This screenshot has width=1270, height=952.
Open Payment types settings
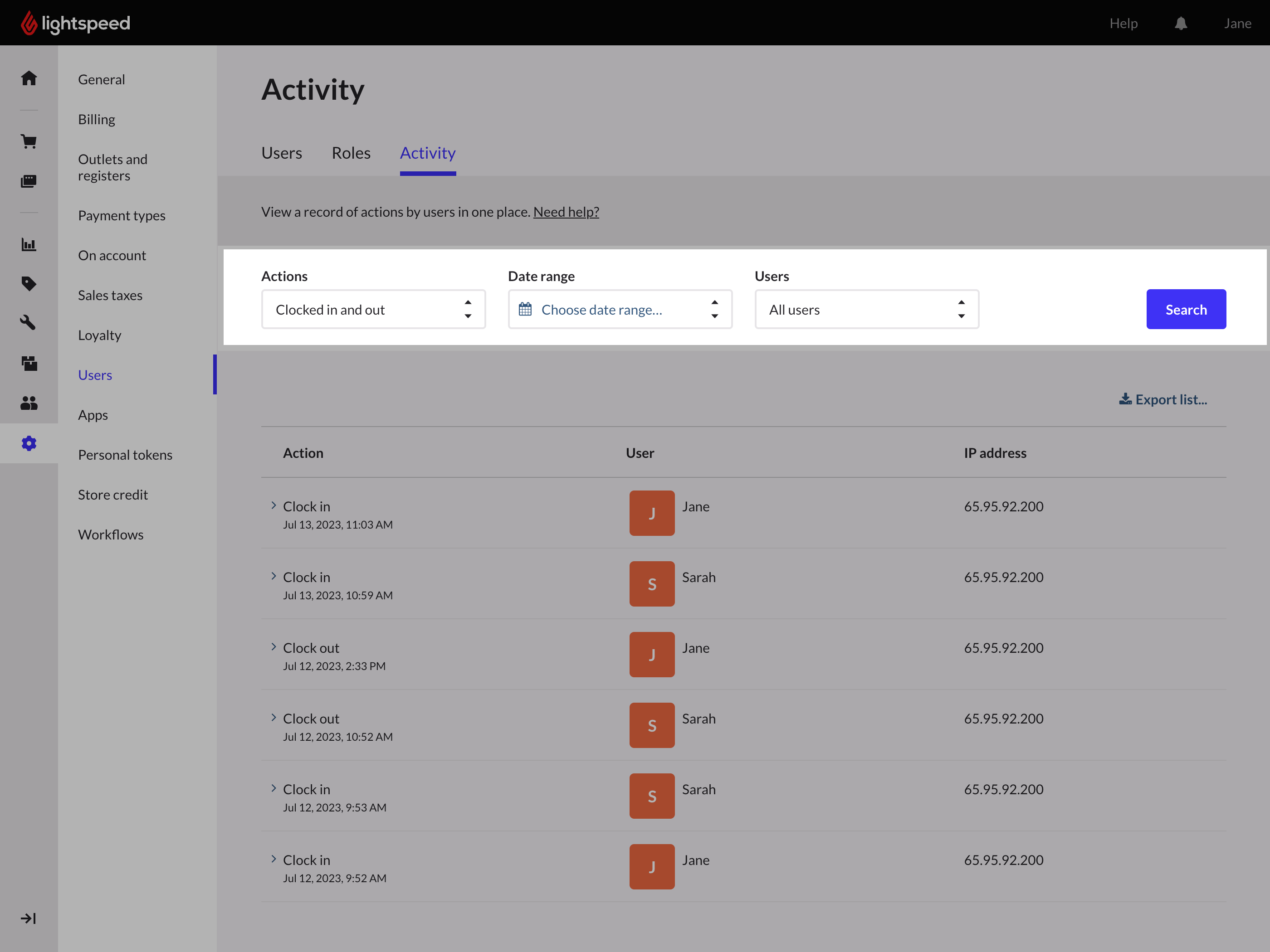121,215
